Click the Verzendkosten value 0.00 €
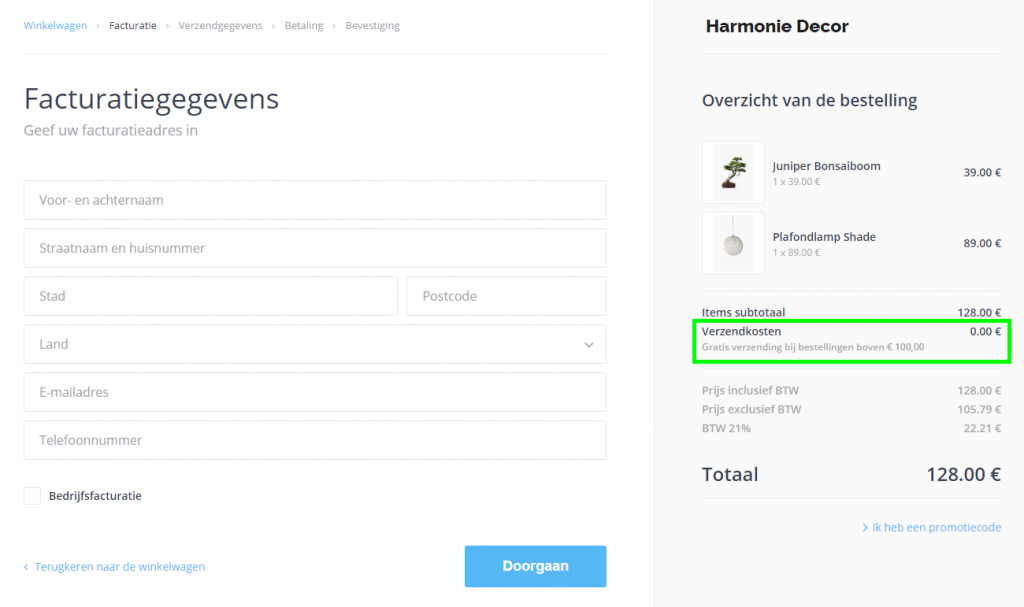 point(985,331)
